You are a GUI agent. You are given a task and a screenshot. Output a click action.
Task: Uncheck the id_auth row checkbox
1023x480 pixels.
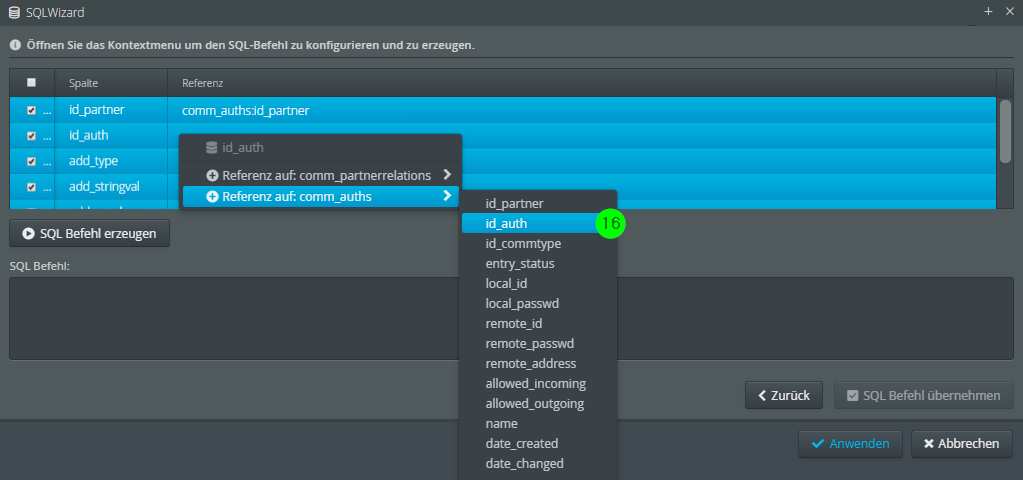tap(31, 136)
